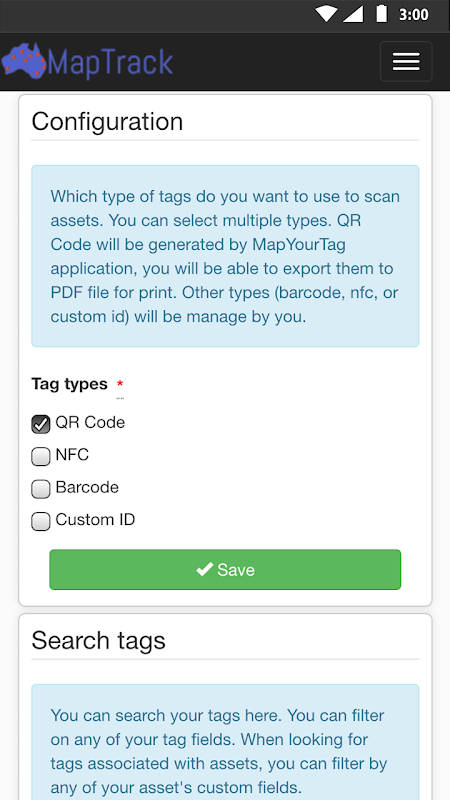The height and width of the screenshot is (800, 450).
Task: Click the Tag types field label
Action: coord(69,384)
